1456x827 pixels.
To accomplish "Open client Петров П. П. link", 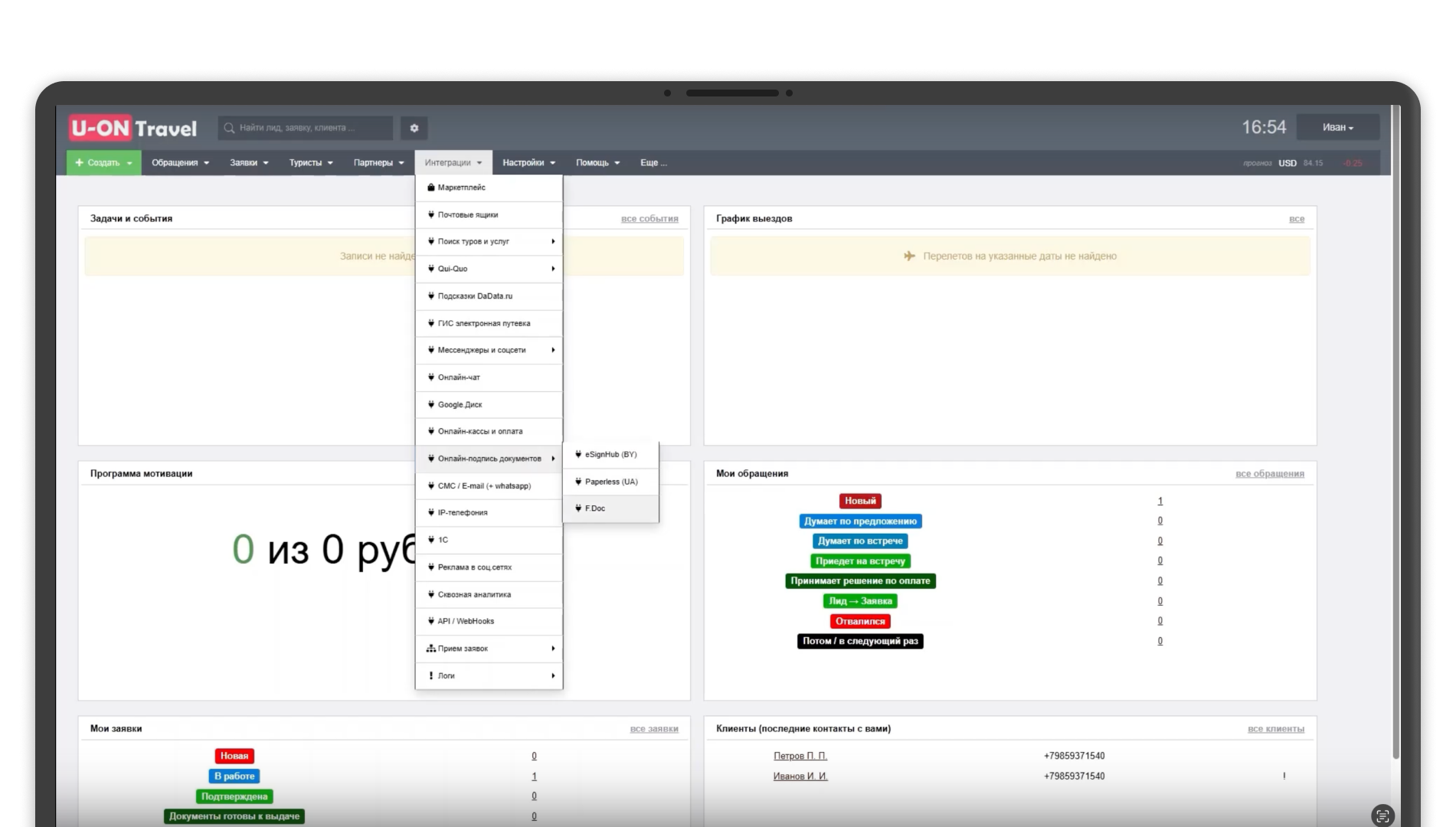I will coord(800,756).
